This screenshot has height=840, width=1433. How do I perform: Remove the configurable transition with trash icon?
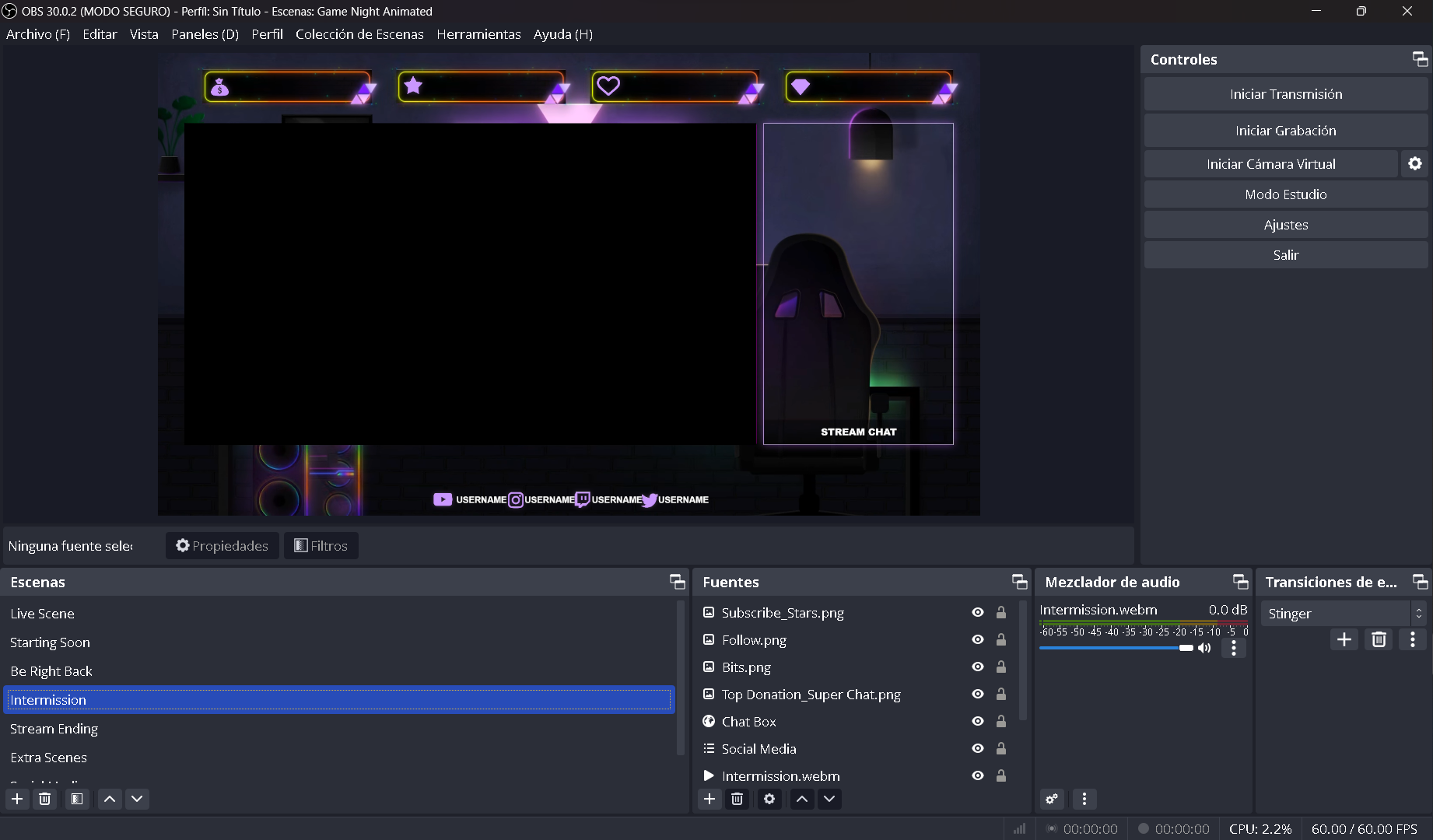click(1379, 639)
